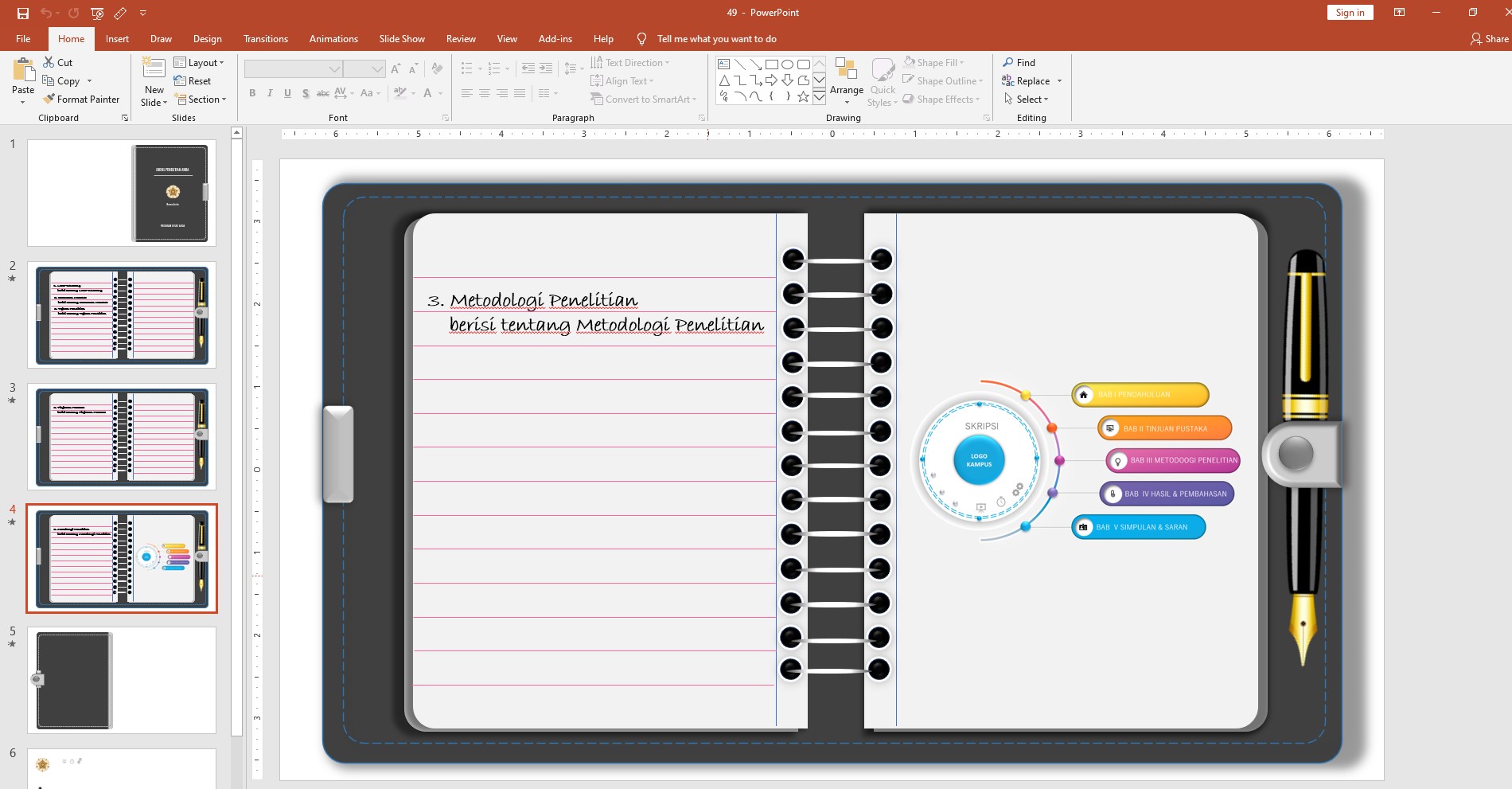The image size is (1512, 789).
Task: Open Quick Styles gallery
Action: click(883, 82)
